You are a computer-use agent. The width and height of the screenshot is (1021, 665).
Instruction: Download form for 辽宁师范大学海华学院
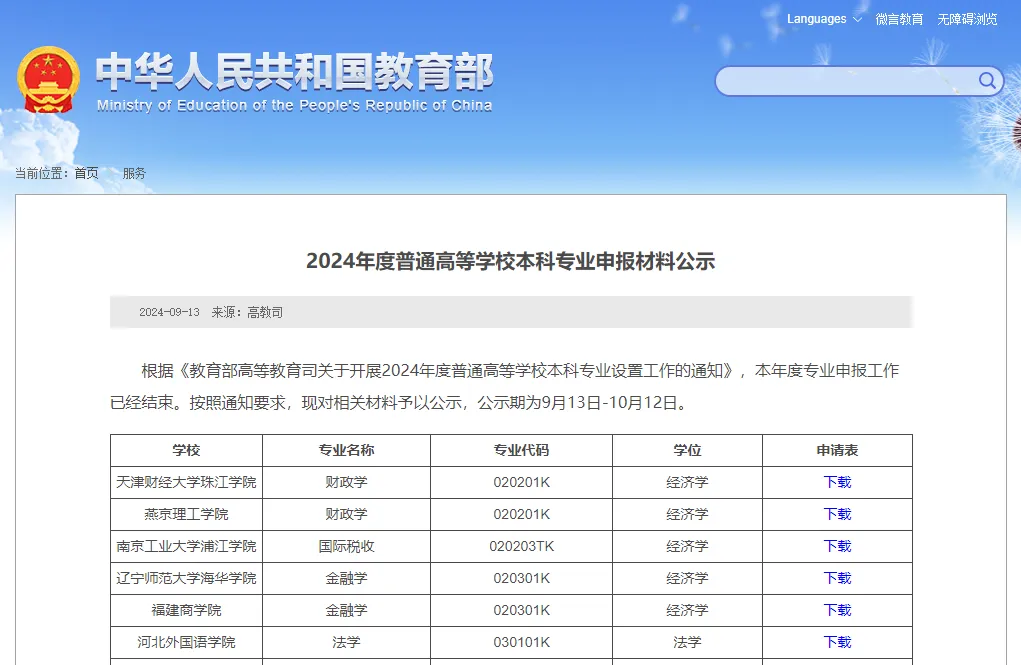coord(837,578)
